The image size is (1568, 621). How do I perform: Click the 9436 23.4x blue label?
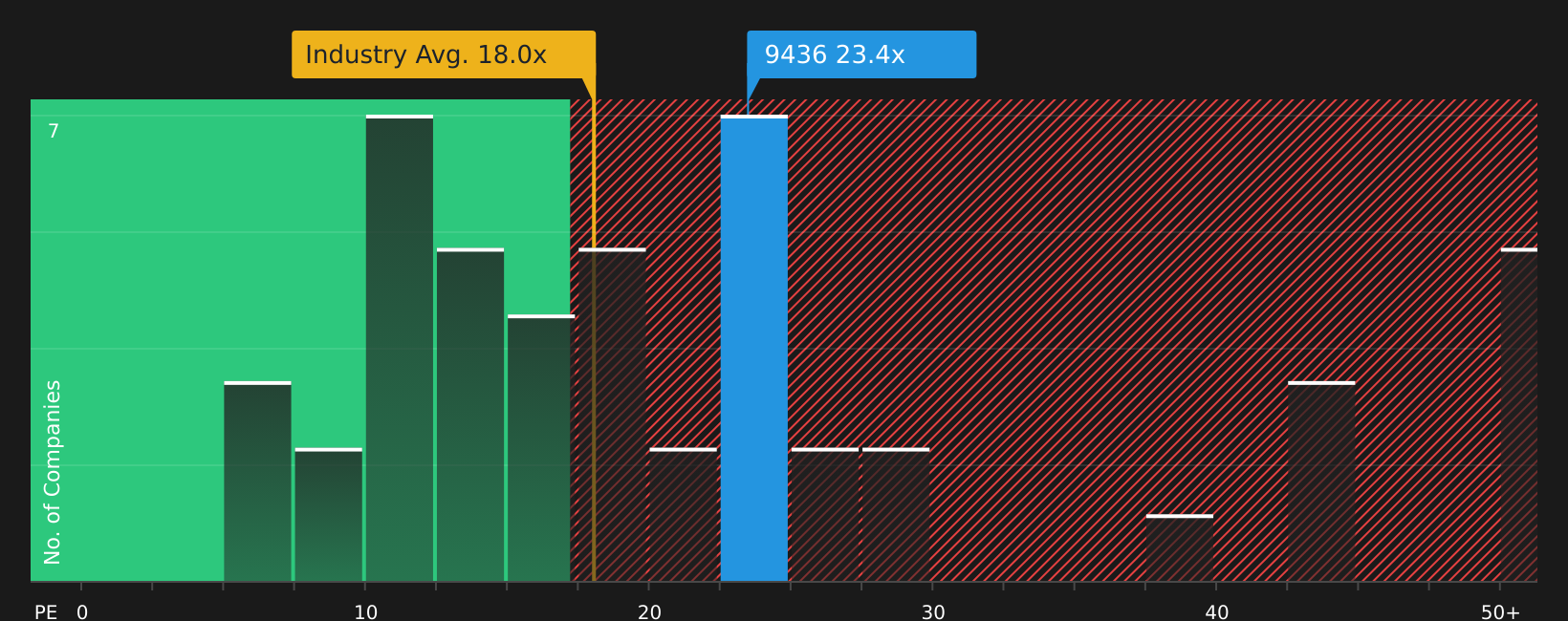tap(861, 54)
